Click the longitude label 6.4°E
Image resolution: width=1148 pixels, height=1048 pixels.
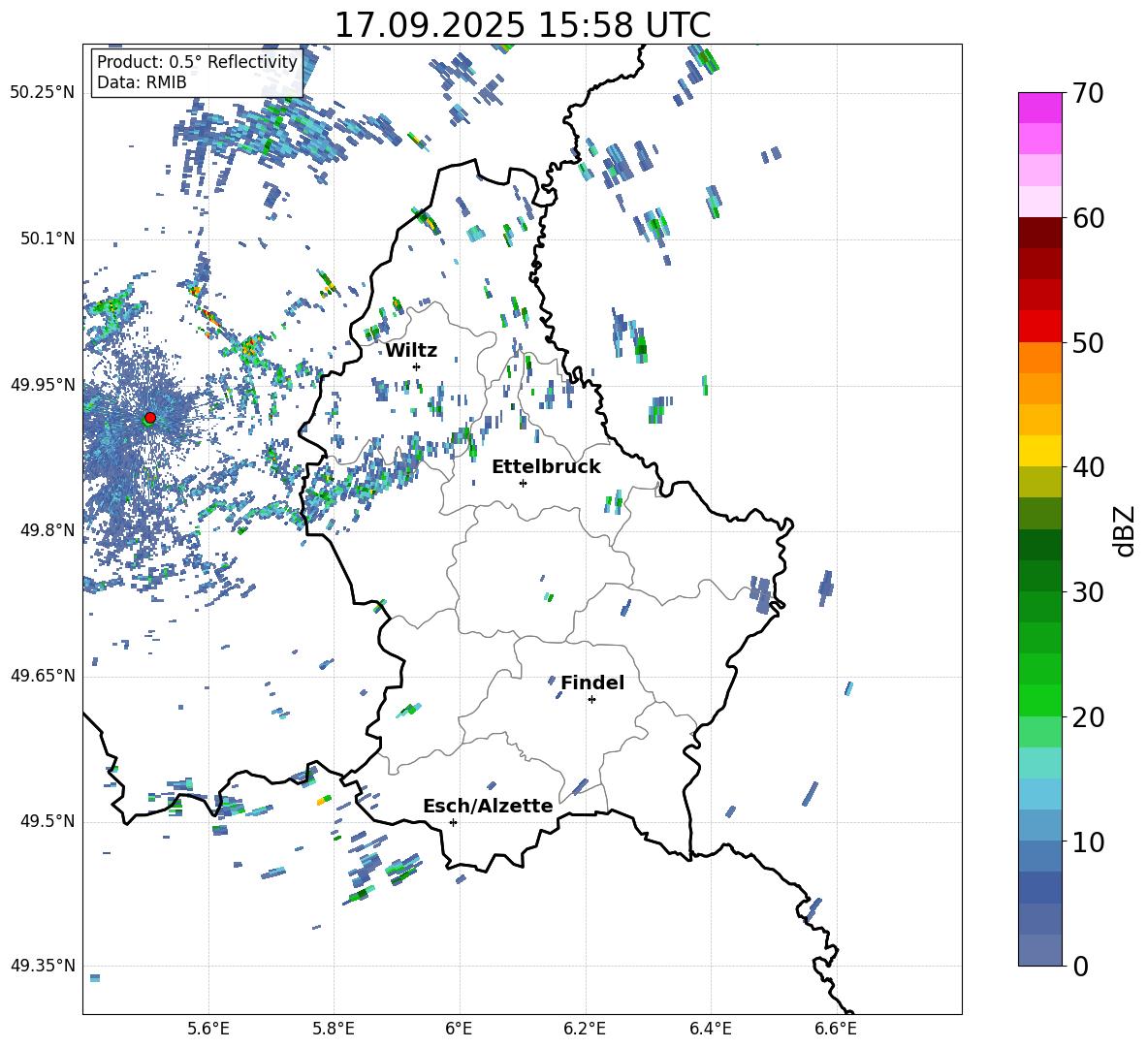pos(710,1029)
